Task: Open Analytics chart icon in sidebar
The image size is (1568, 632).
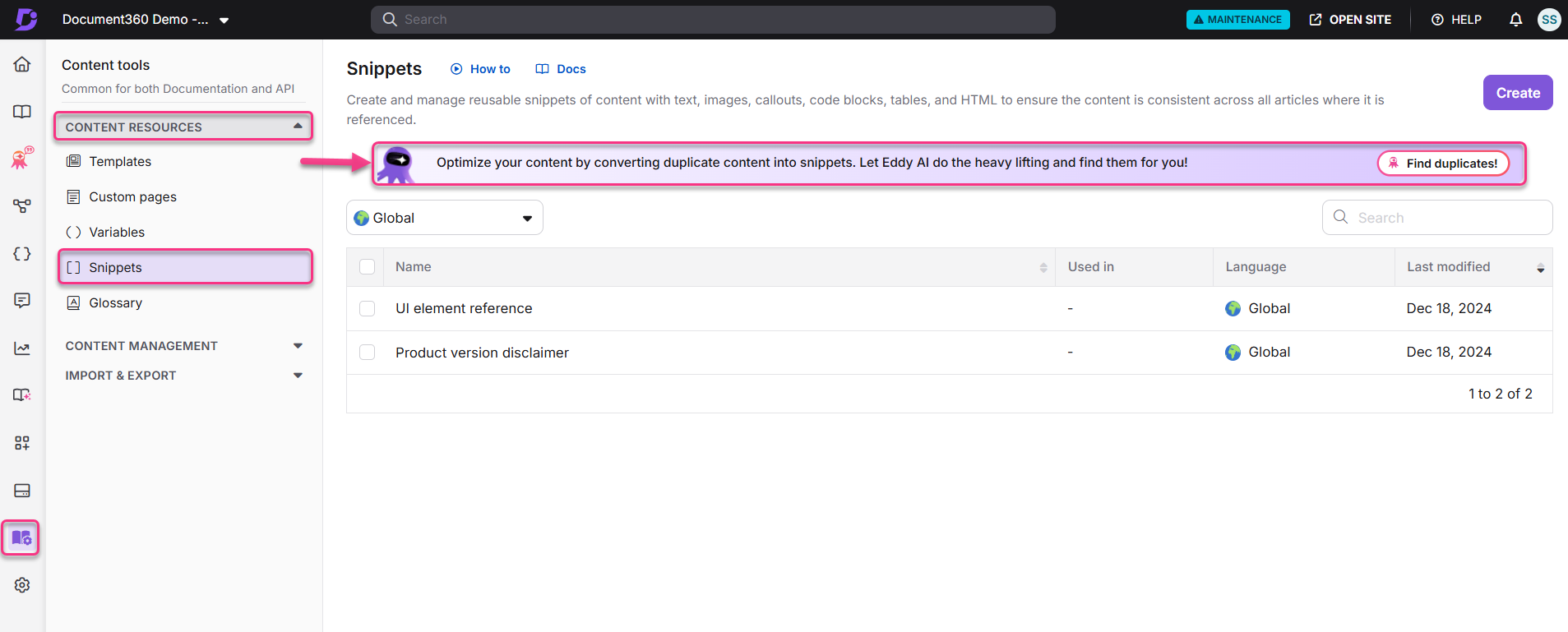Action: point(22,348)
